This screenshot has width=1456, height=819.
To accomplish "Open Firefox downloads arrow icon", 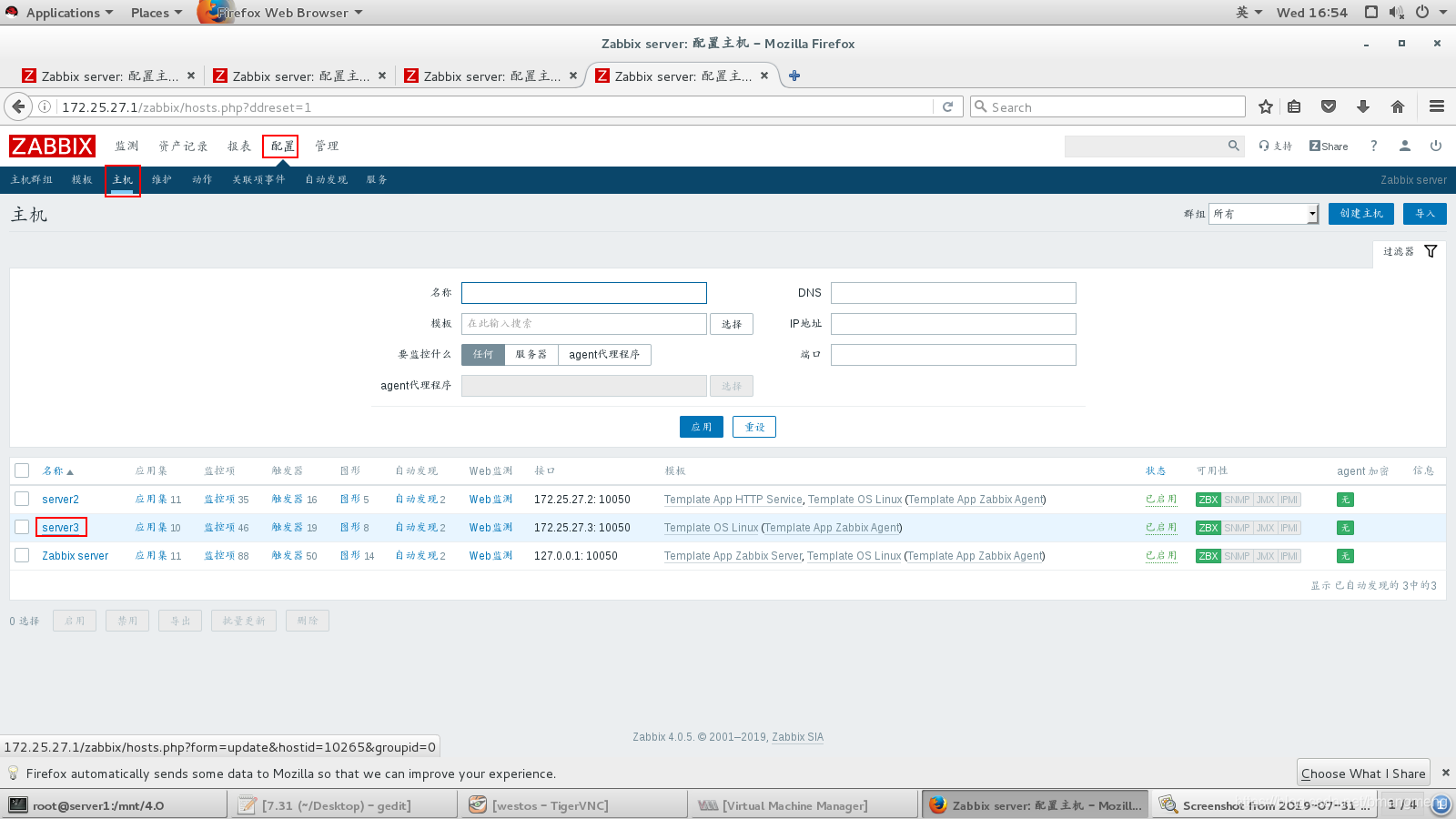I will click(1363, 106).
